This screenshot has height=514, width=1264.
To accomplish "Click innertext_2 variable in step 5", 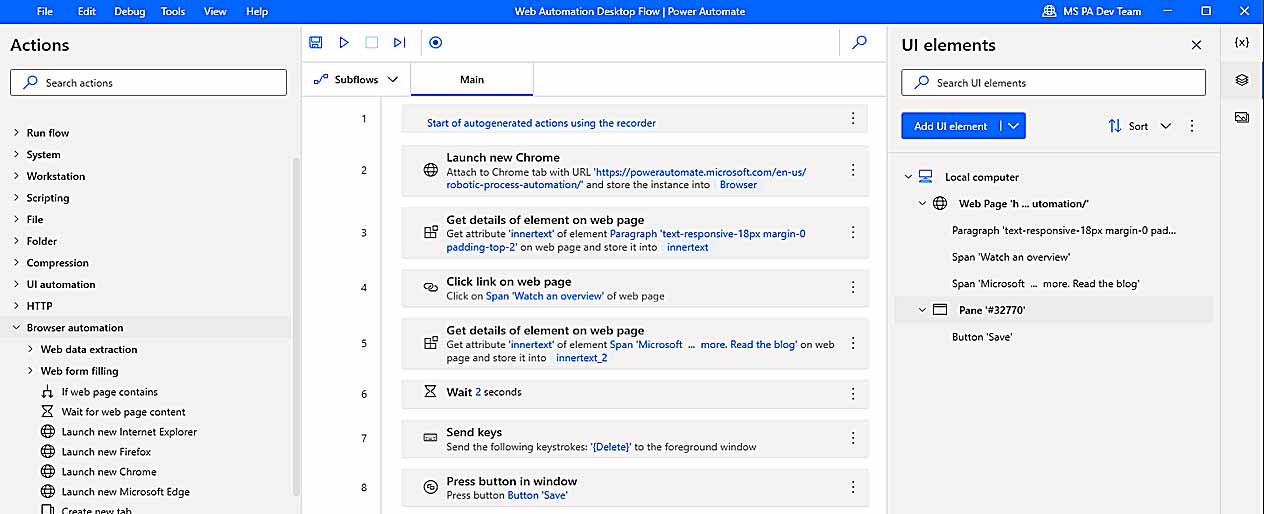I will 581,358.
